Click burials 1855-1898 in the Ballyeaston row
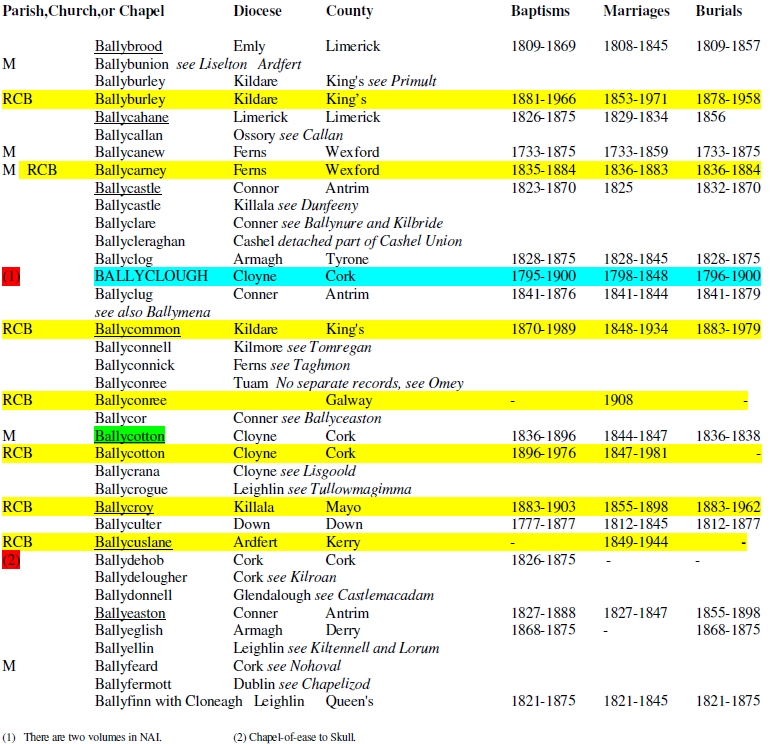This screenshot has height=744, width=772. pyautogui.click(x=728, y=613)
